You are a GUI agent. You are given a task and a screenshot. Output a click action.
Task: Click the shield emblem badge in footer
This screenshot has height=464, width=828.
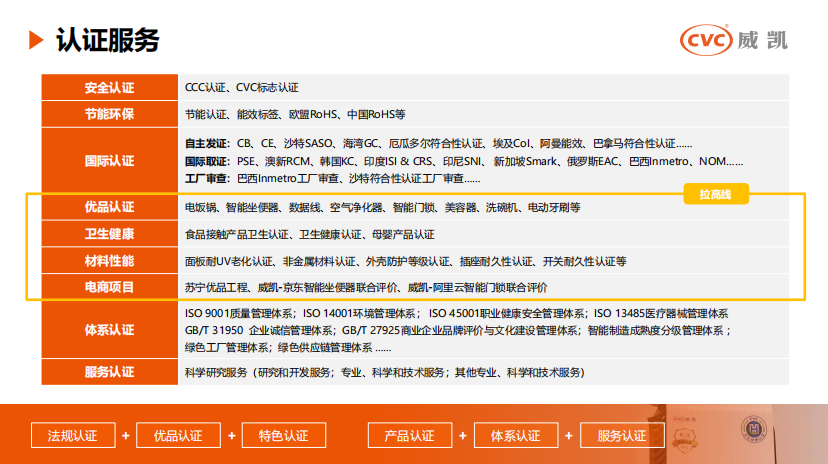[684, 441]
